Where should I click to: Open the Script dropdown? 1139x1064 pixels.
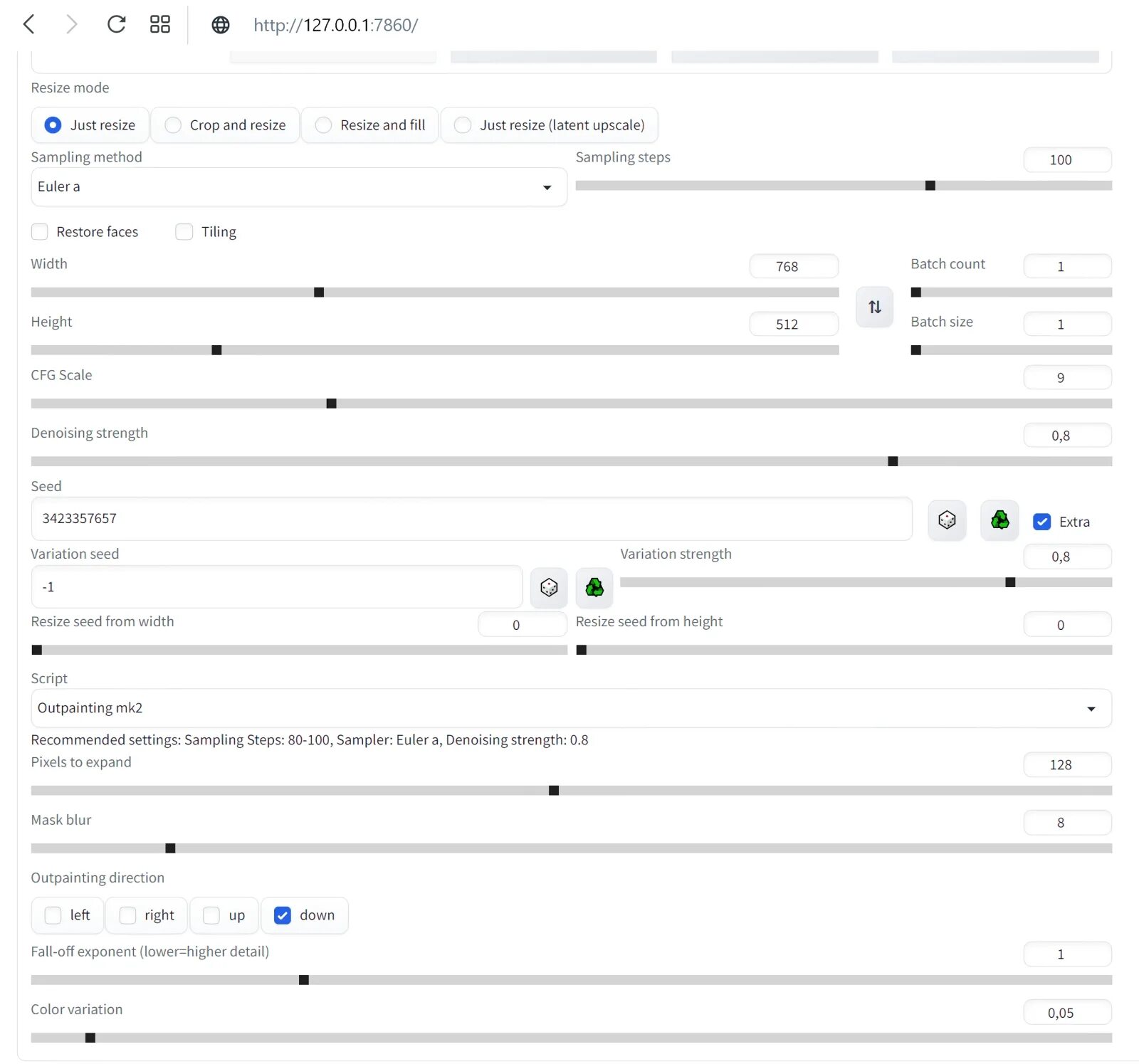click(x=571, y=708)
